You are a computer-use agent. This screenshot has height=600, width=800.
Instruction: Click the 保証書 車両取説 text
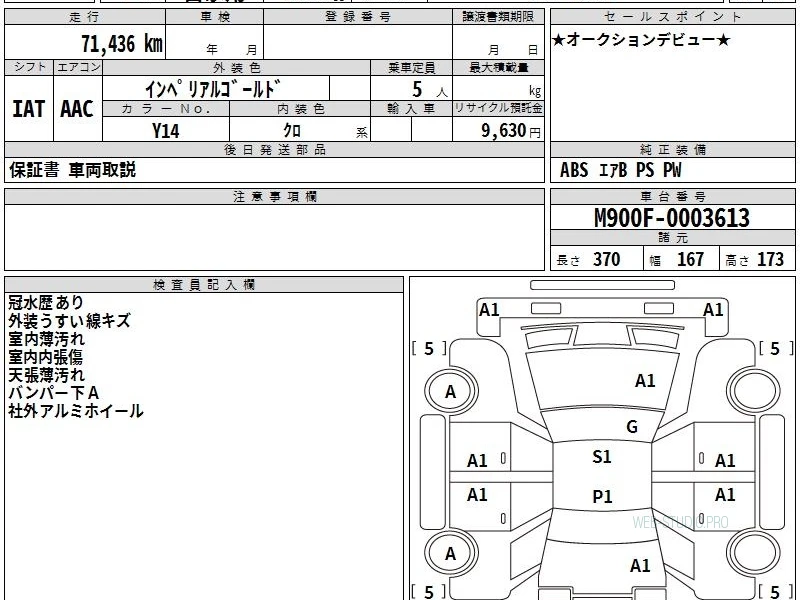72,170
